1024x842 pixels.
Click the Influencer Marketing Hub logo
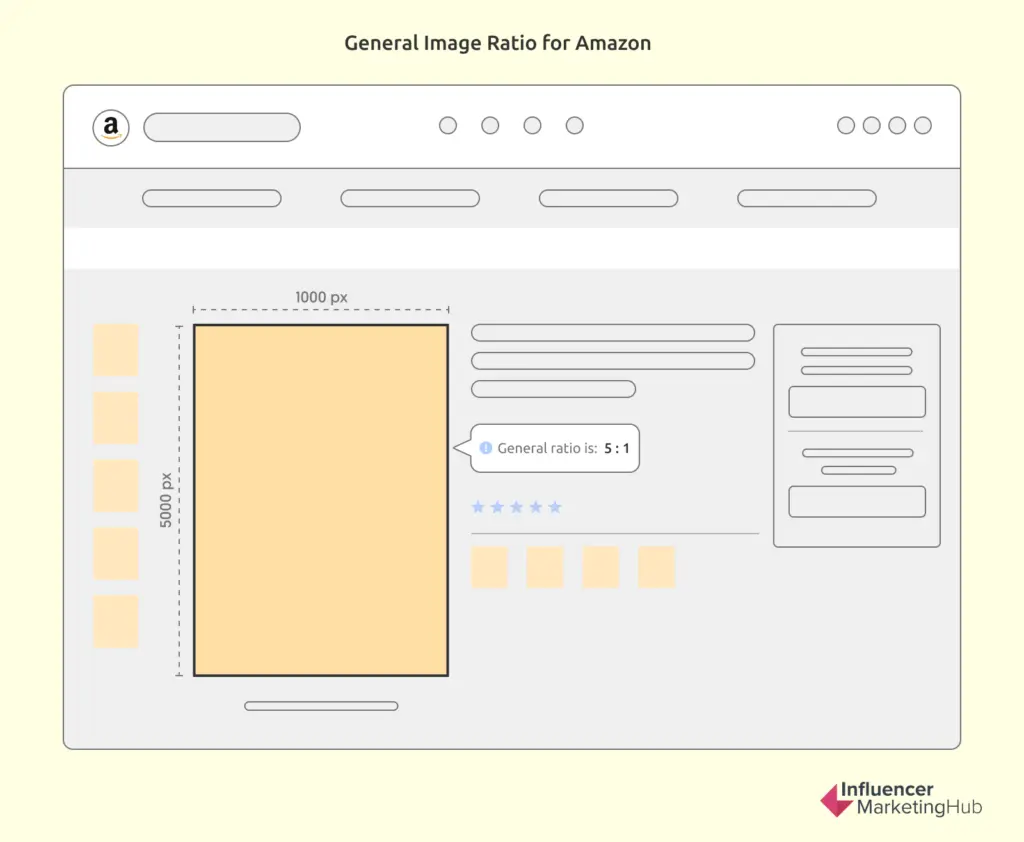click(901, 799)
